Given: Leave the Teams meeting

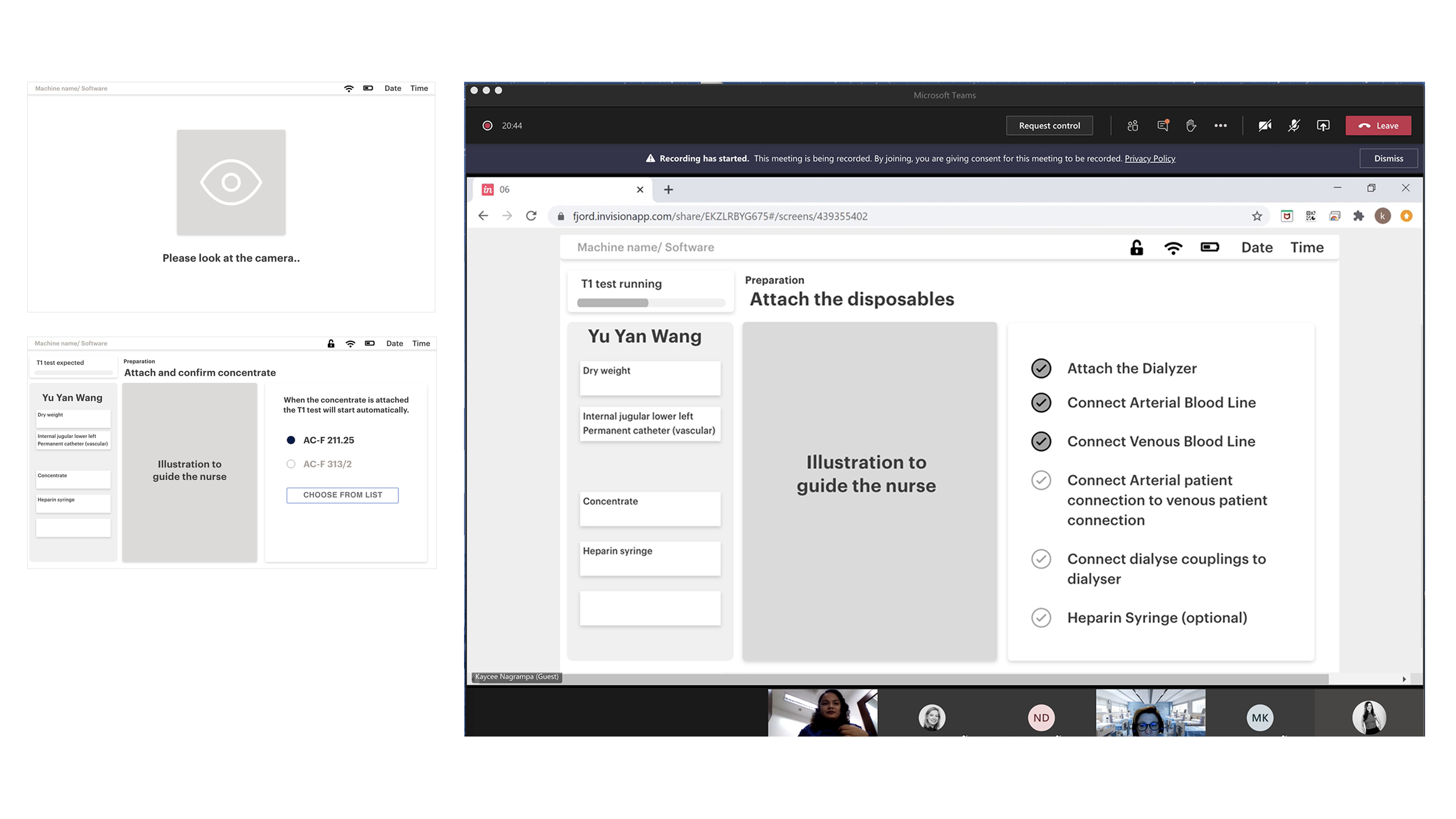Looking at the screenshot, I should 1378,125.
